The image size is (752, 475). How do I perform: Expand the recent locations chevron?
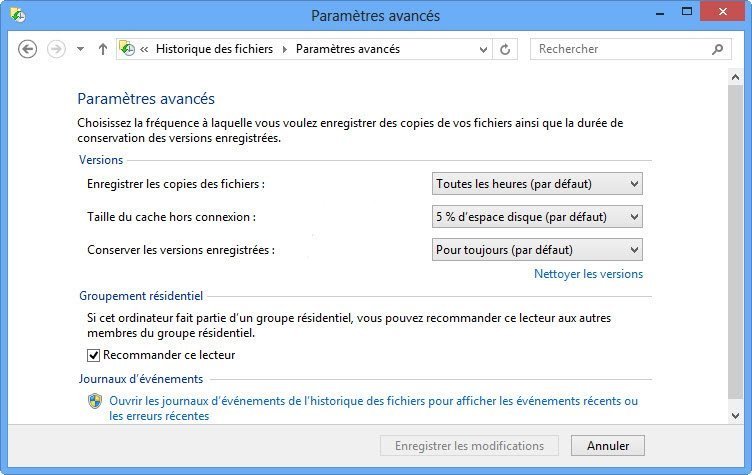(x=80, y=49)
